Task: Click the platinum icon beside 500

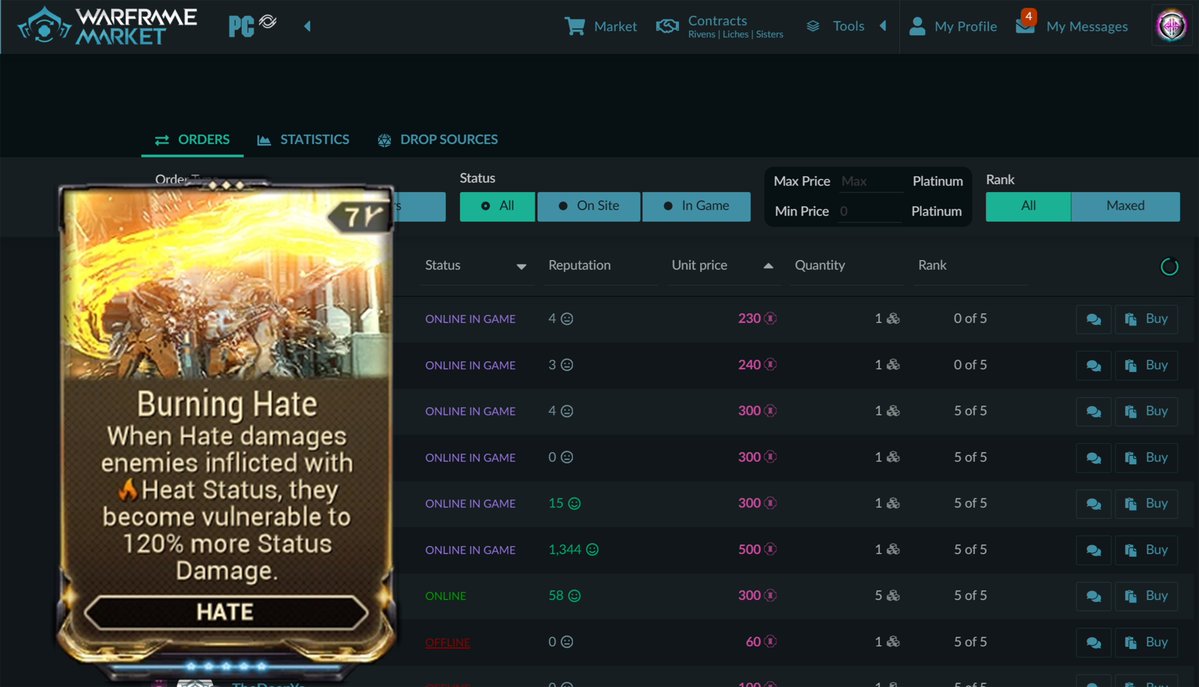Action: click(x=770, y=549)
